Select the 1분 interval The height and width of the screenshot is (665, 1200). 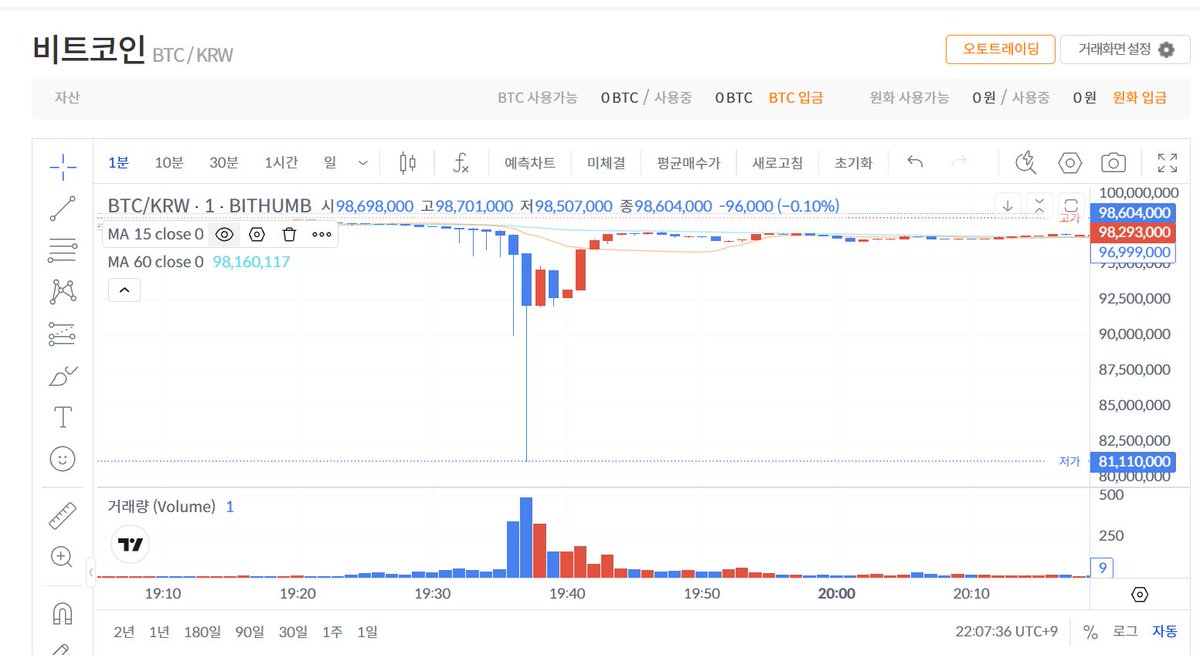pos(119,163)
